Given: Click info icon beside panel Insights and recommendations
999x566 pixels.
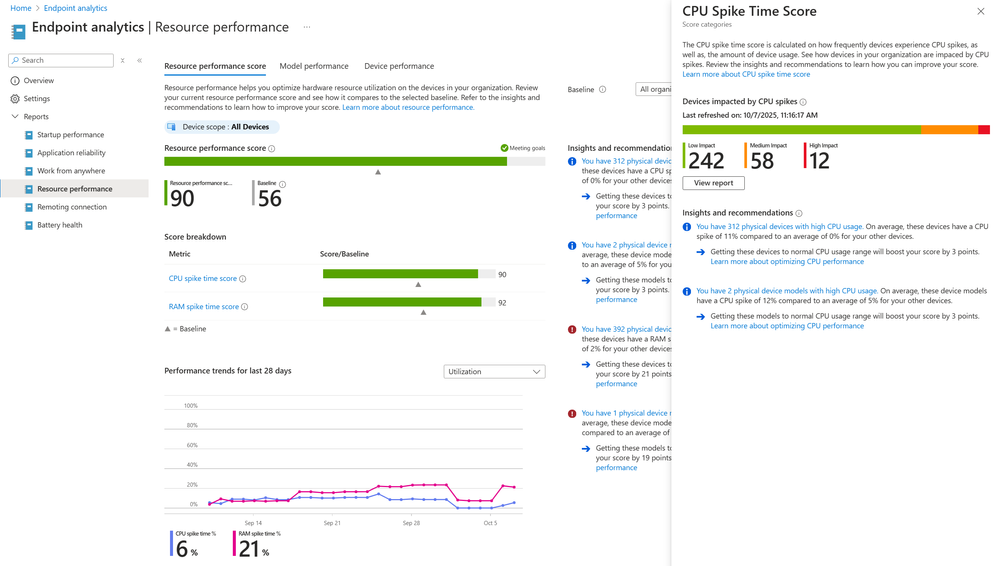Looking at the screenshot, I should [x=799, y=214].
